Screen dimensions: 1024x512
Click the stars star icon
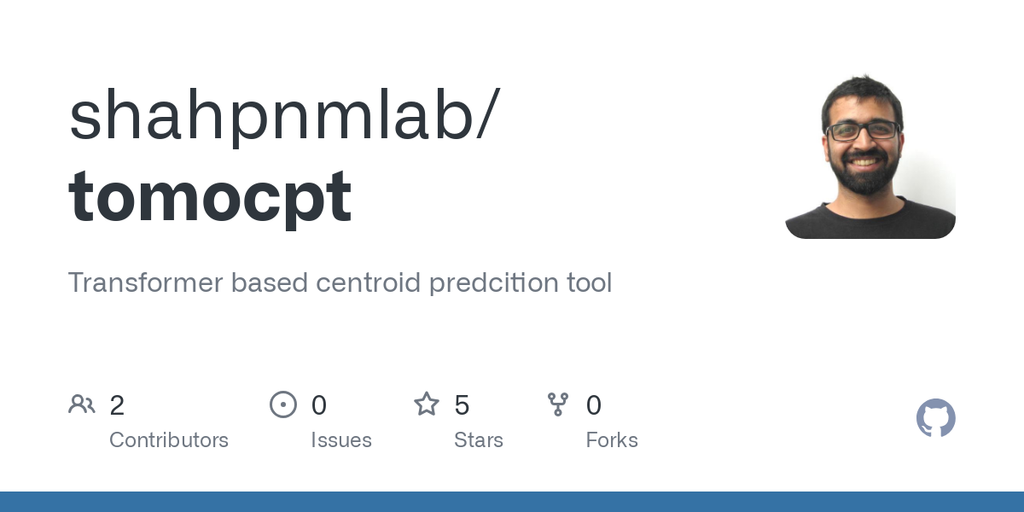point(426,404)
